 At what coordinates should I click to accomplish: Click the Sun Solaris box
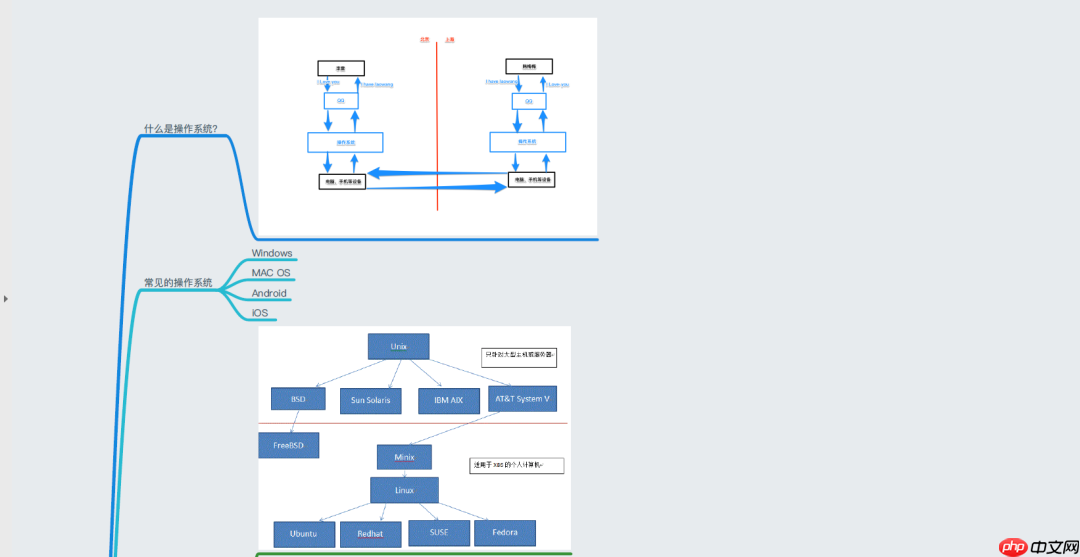coord(371,401)
